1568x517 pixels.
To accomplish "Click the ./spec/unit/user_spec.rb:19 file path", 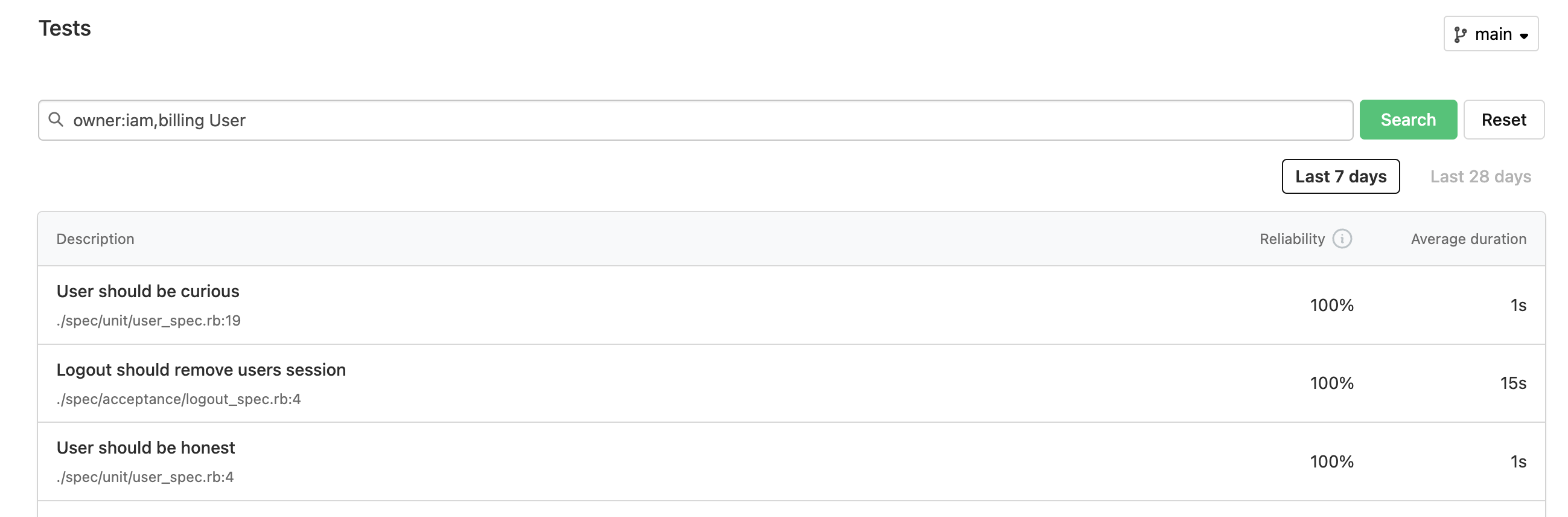I will (148, 320).
